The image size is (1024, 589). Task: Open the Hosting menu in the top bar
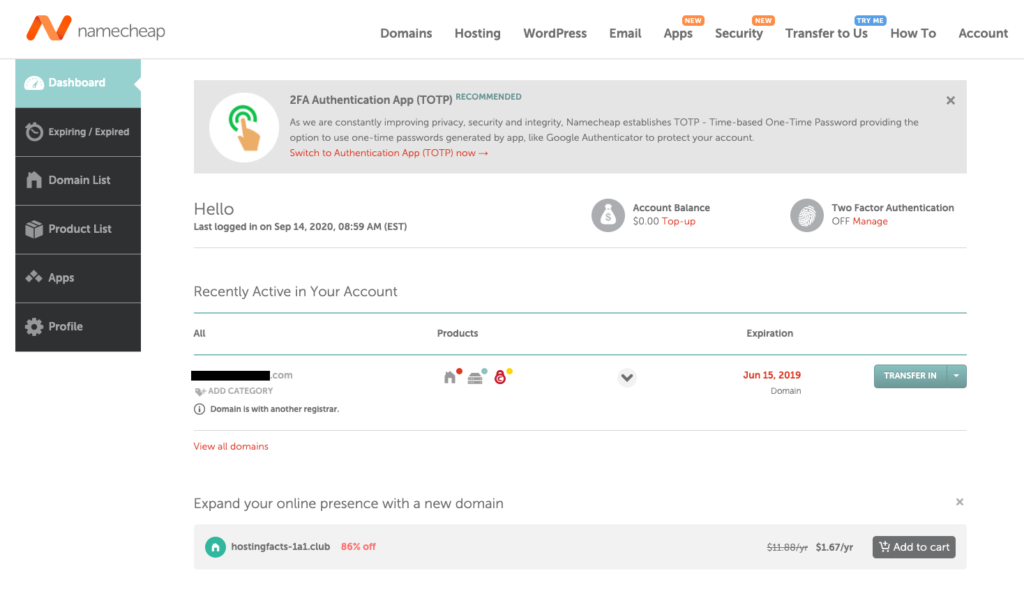(x=477, y=33)
